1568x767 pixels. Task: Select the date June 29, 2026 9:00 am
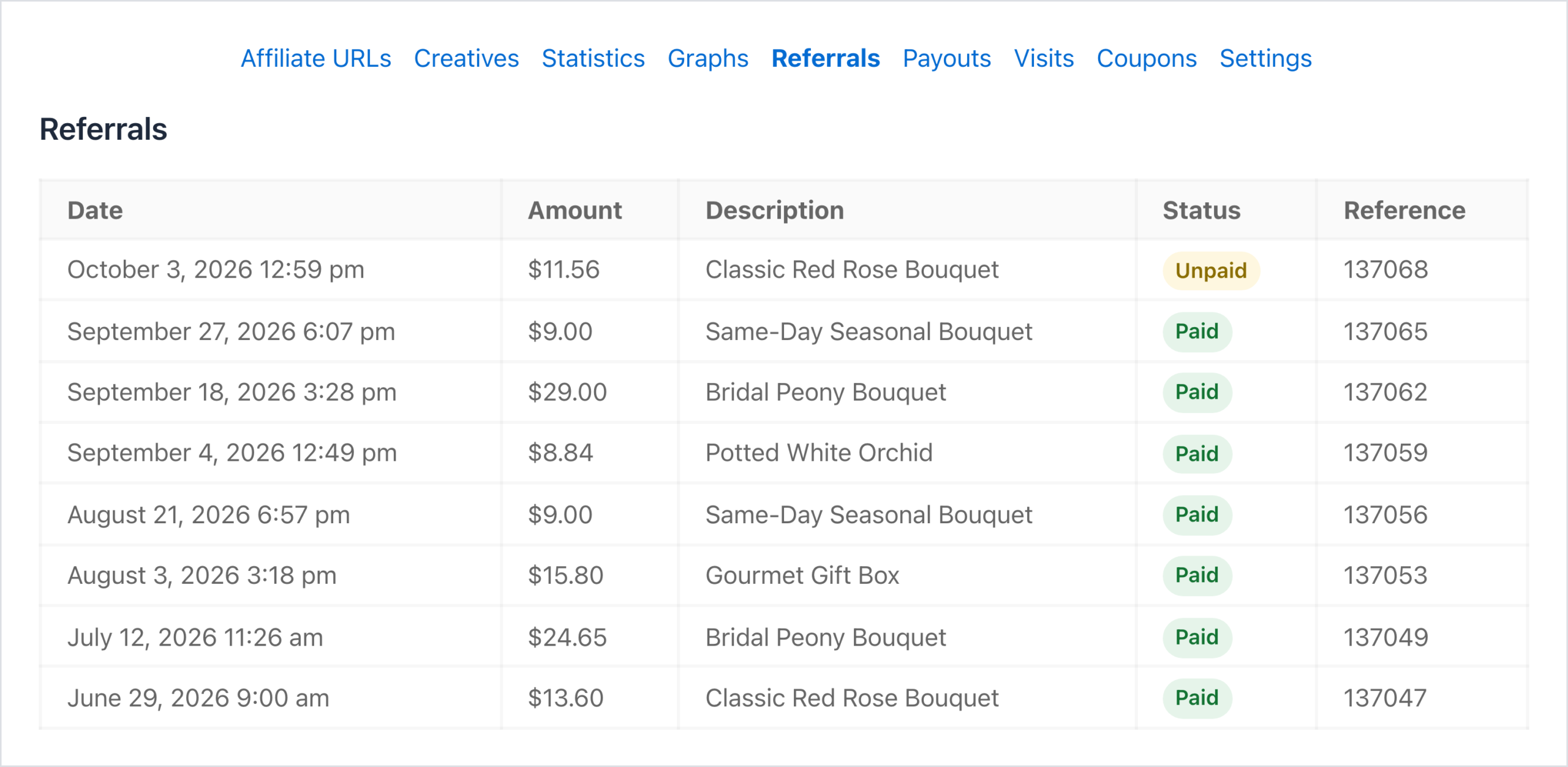click(x=198, y=698)
